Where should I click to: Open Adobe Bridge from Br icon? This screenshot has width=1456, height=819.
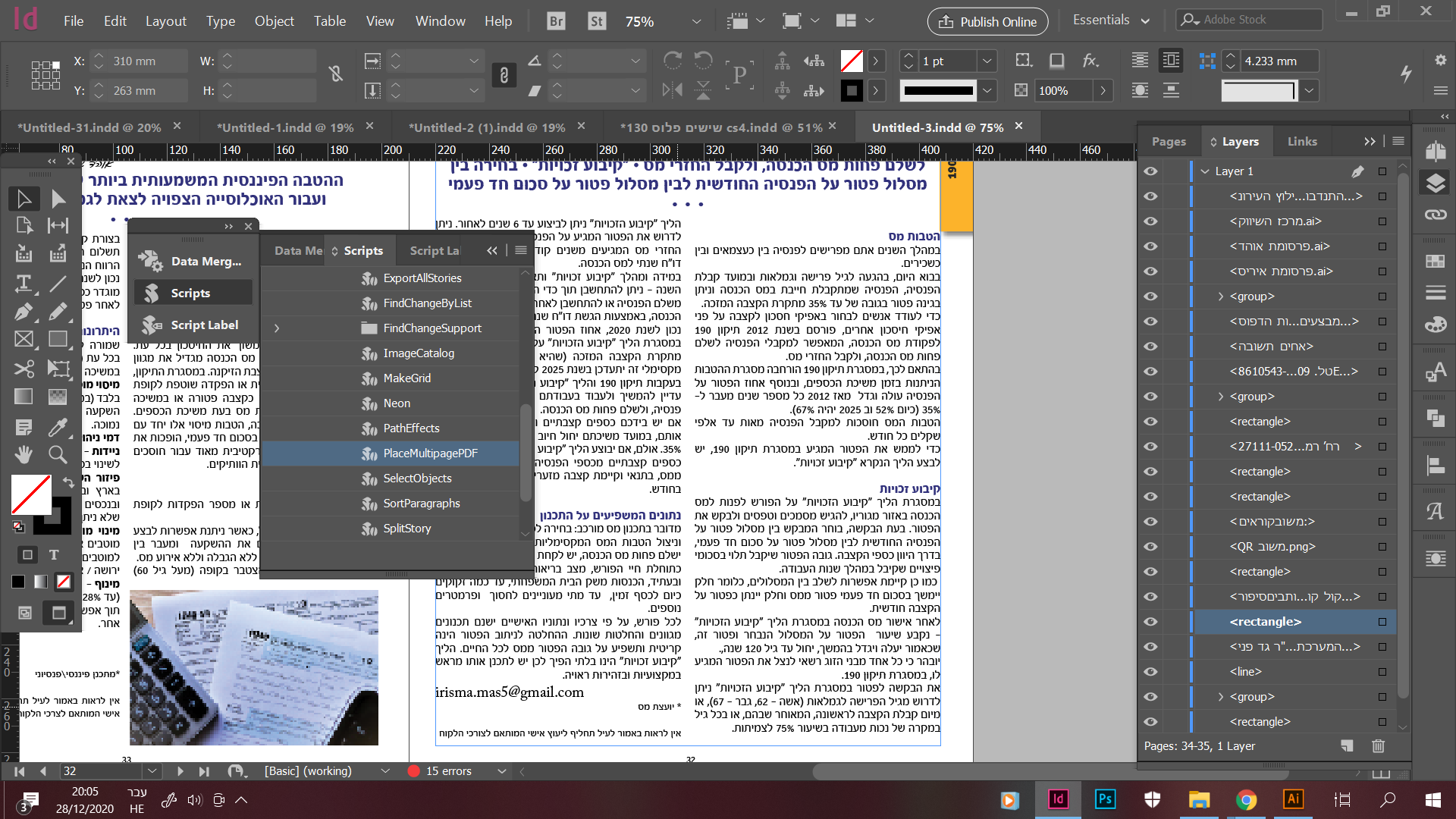click(556, 21)
